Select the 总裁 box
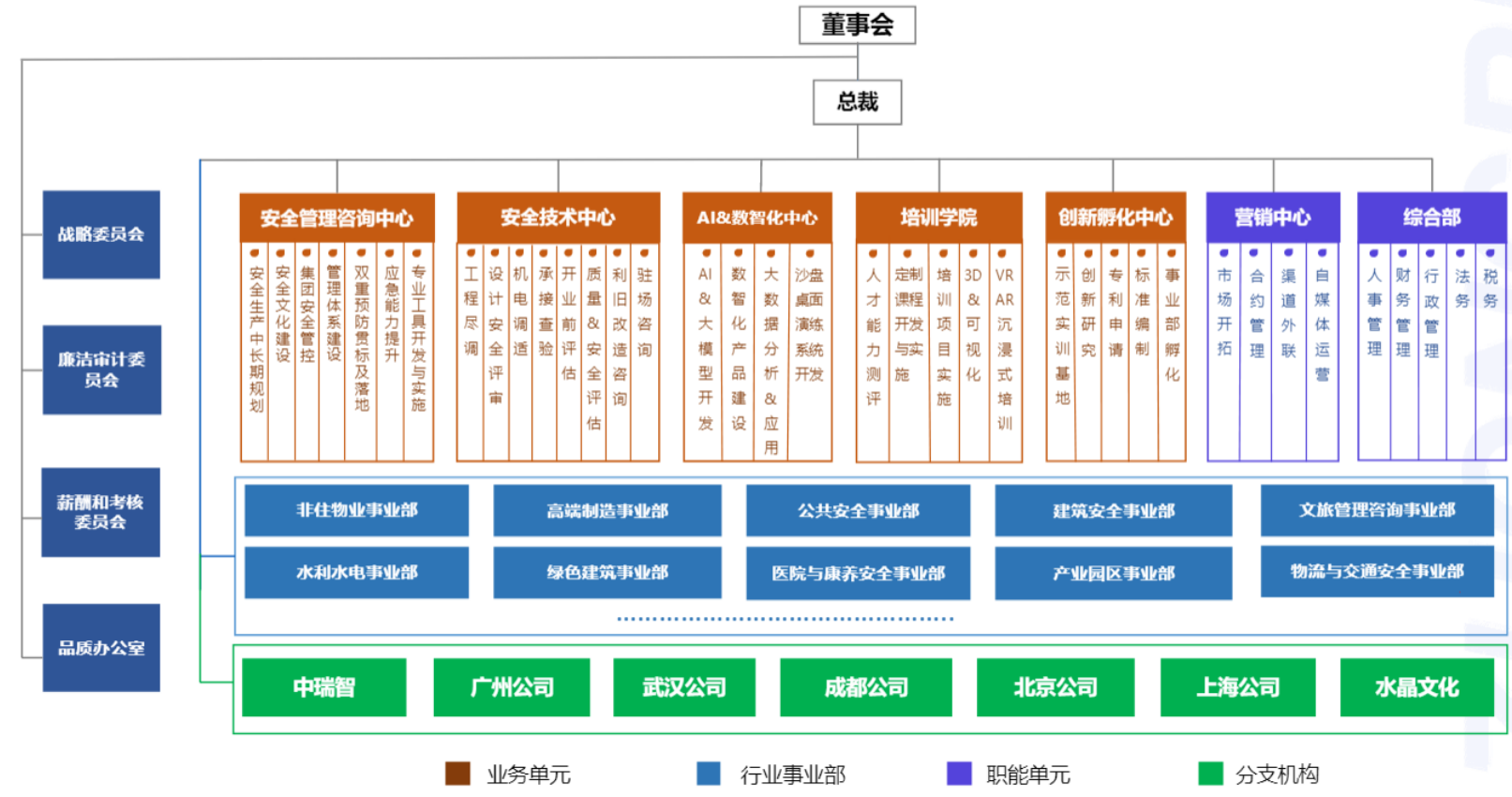This screenshot has width=1512, height=797. (x=857, y=102)
